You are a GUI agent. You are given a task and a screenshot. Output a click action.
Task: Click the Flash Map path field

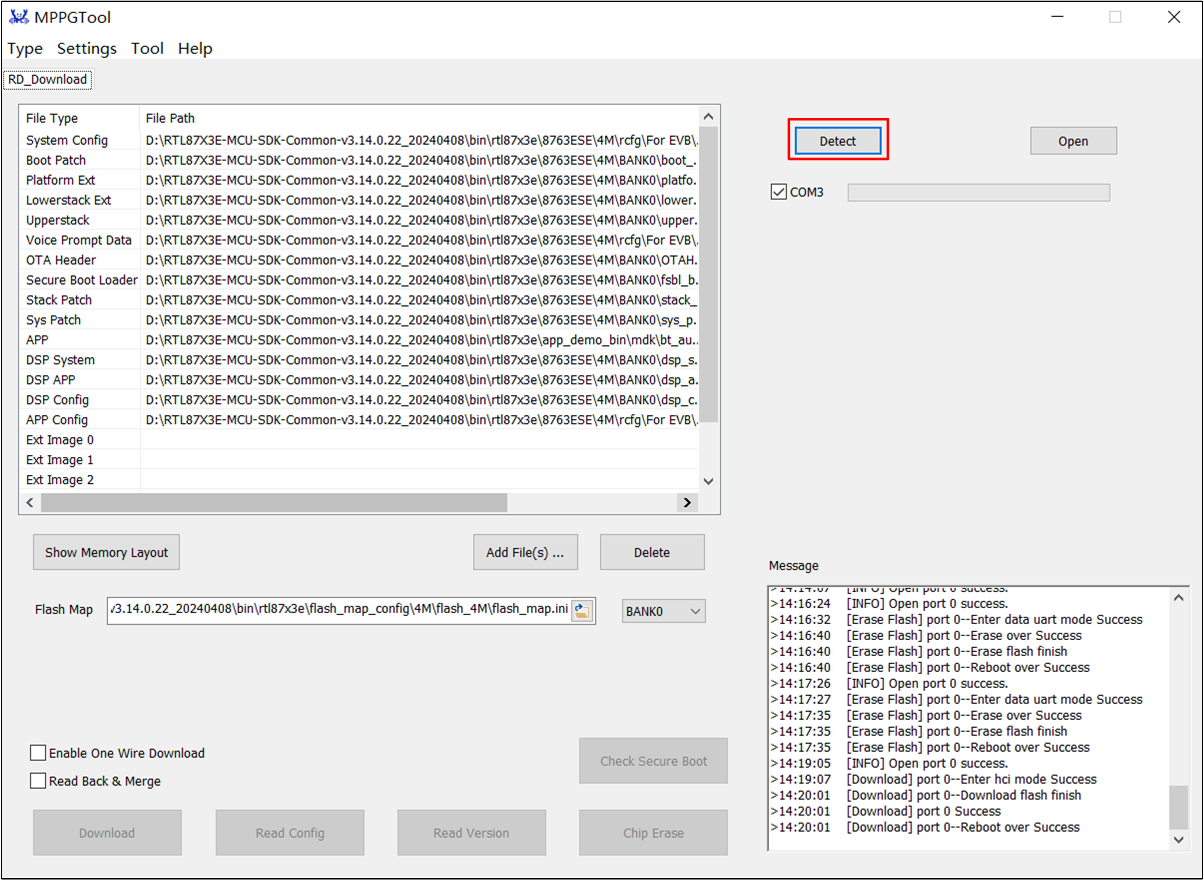point(338,610)
